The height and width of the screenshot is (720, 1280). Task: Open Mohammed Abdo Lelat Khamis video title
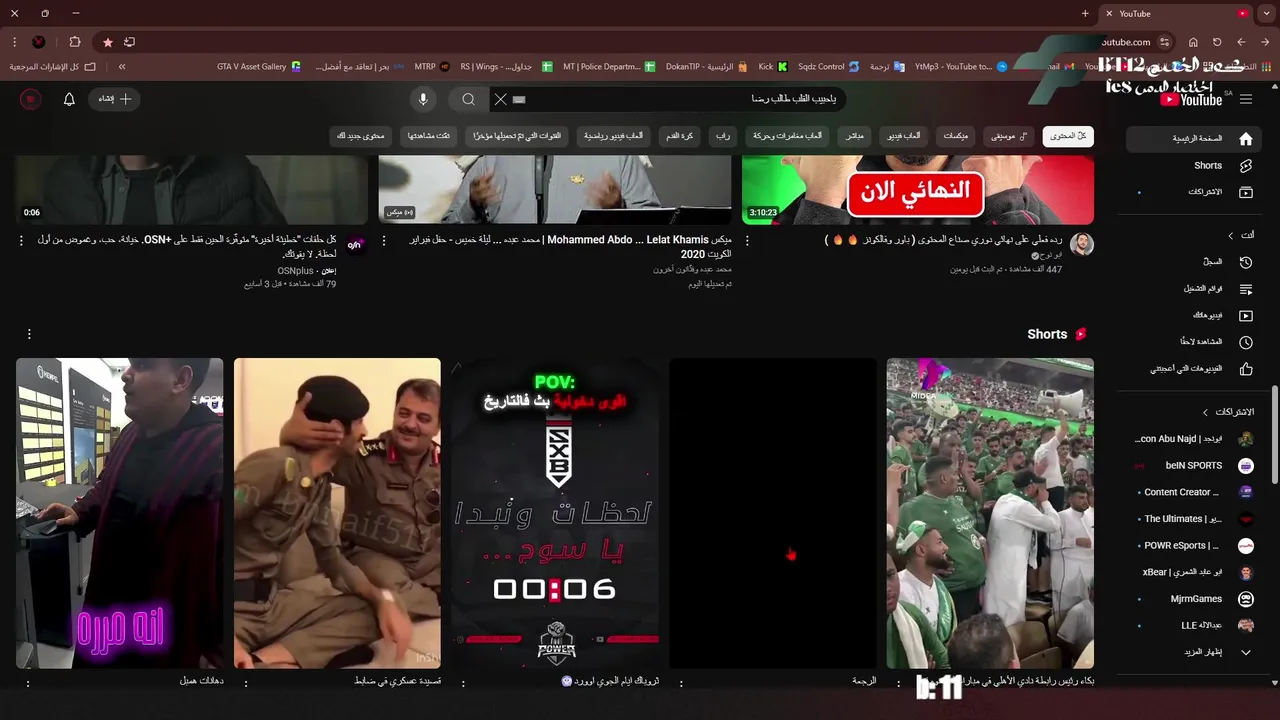(x=570, y=247)
